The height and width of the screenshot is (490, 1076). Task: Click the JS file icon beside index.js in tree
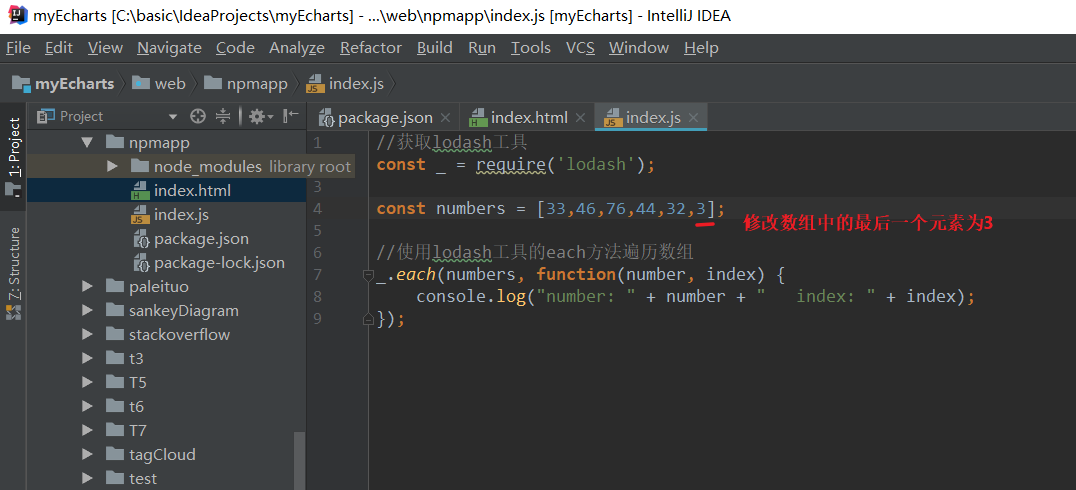pyautogui.click(x=140, y=215)
